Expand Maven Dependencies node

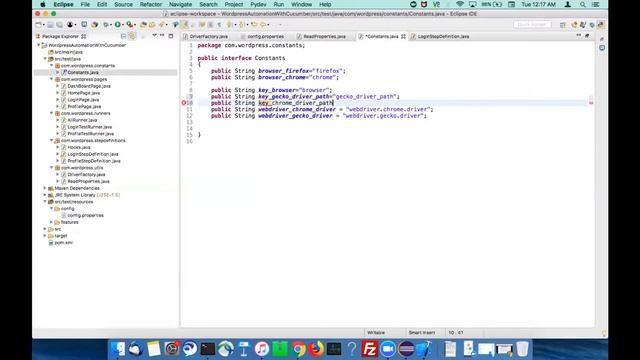[x=45, y=188]
